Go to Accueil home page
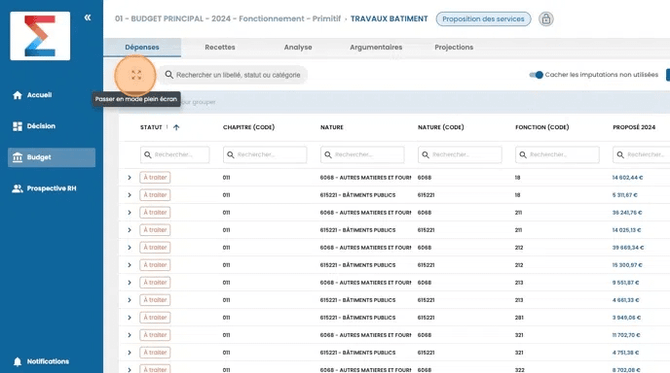 pyautogui.click(x=32, y=95)
